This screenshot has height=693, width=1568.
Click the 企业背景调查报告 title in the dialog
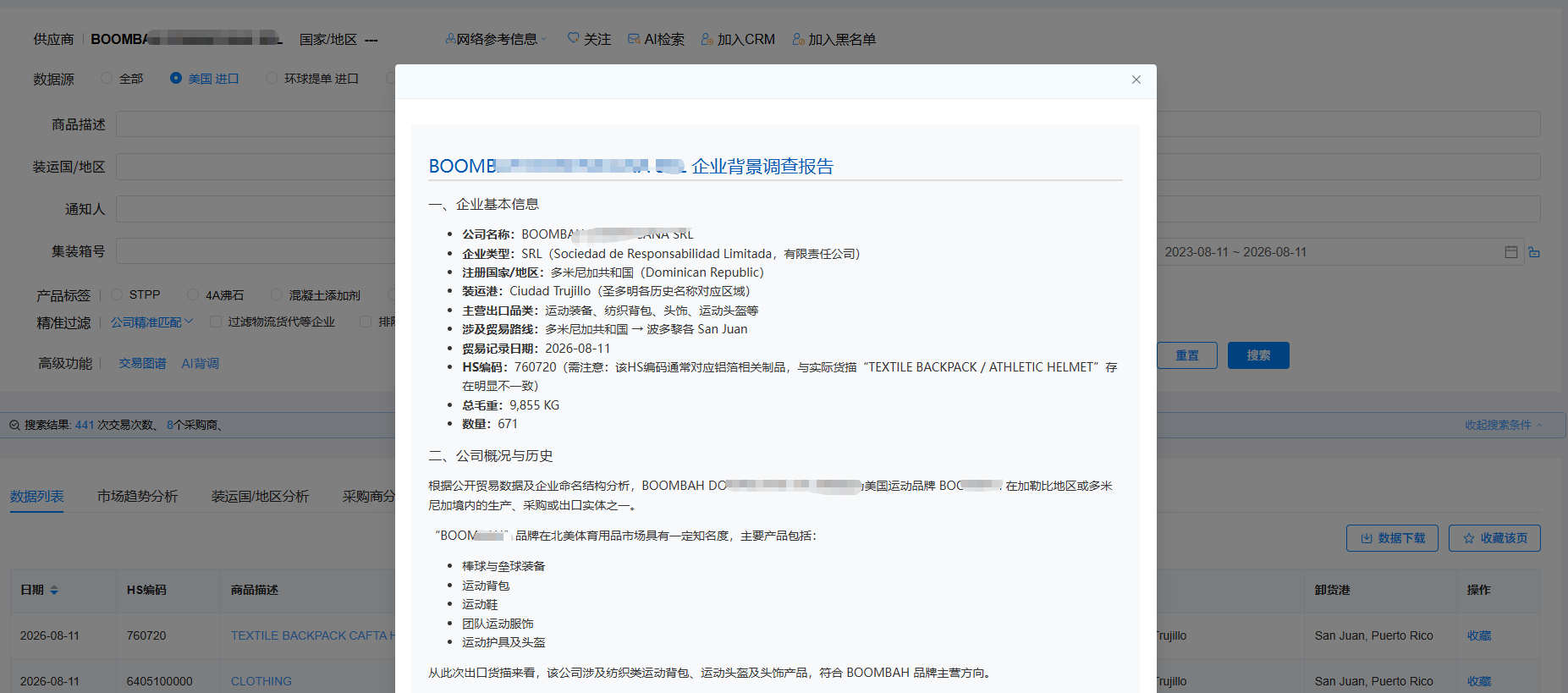click(762, 167)
